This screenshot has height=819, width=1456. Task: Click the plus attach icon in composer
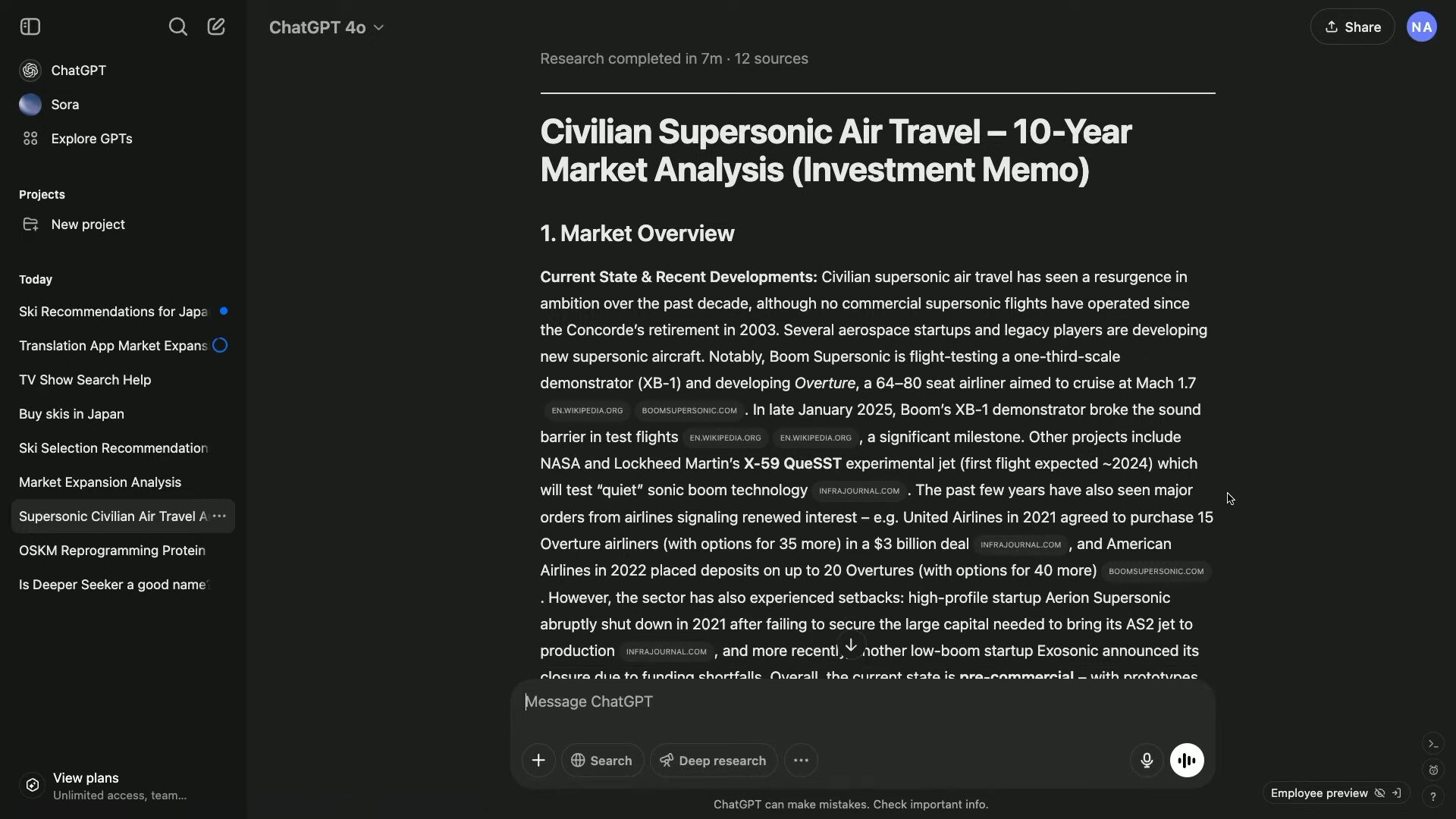(x=538, y=761)
